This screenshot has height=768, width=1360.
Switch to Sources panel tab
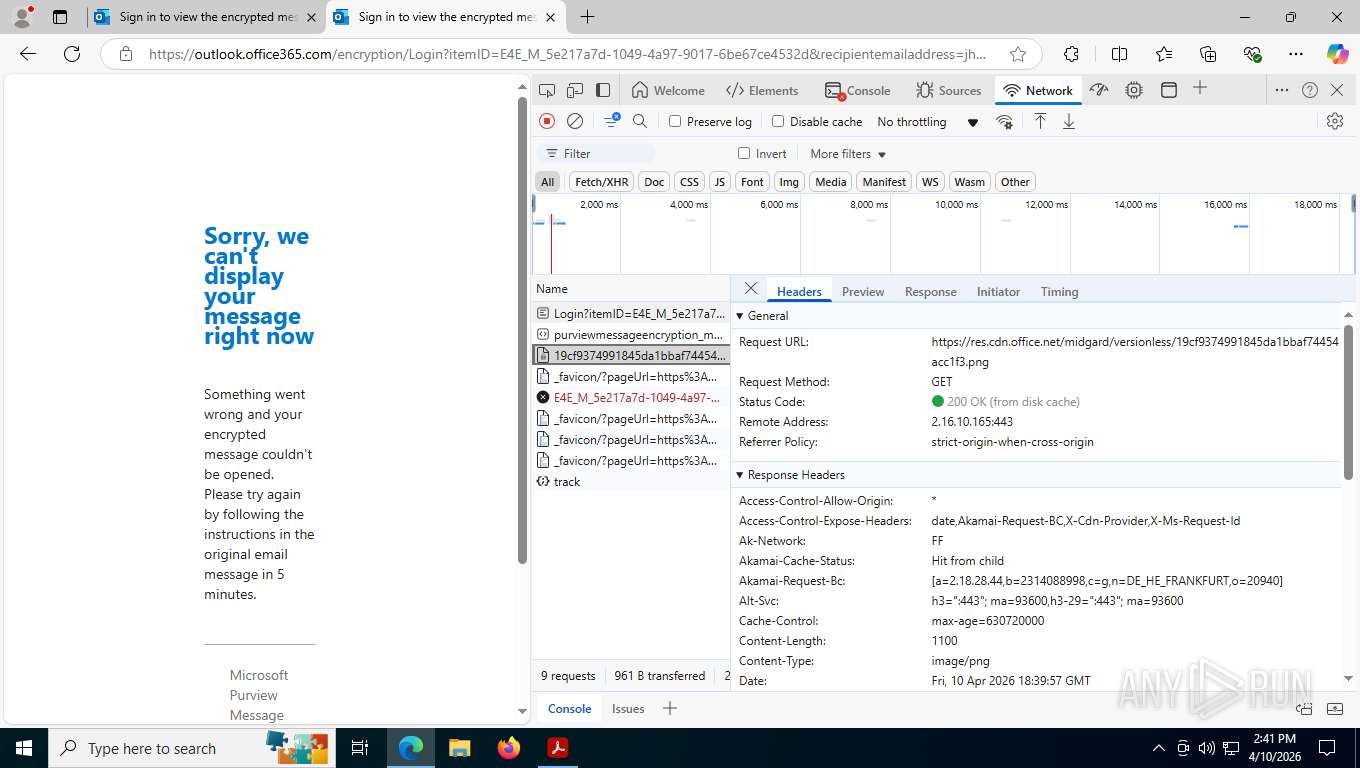(949, 90)
